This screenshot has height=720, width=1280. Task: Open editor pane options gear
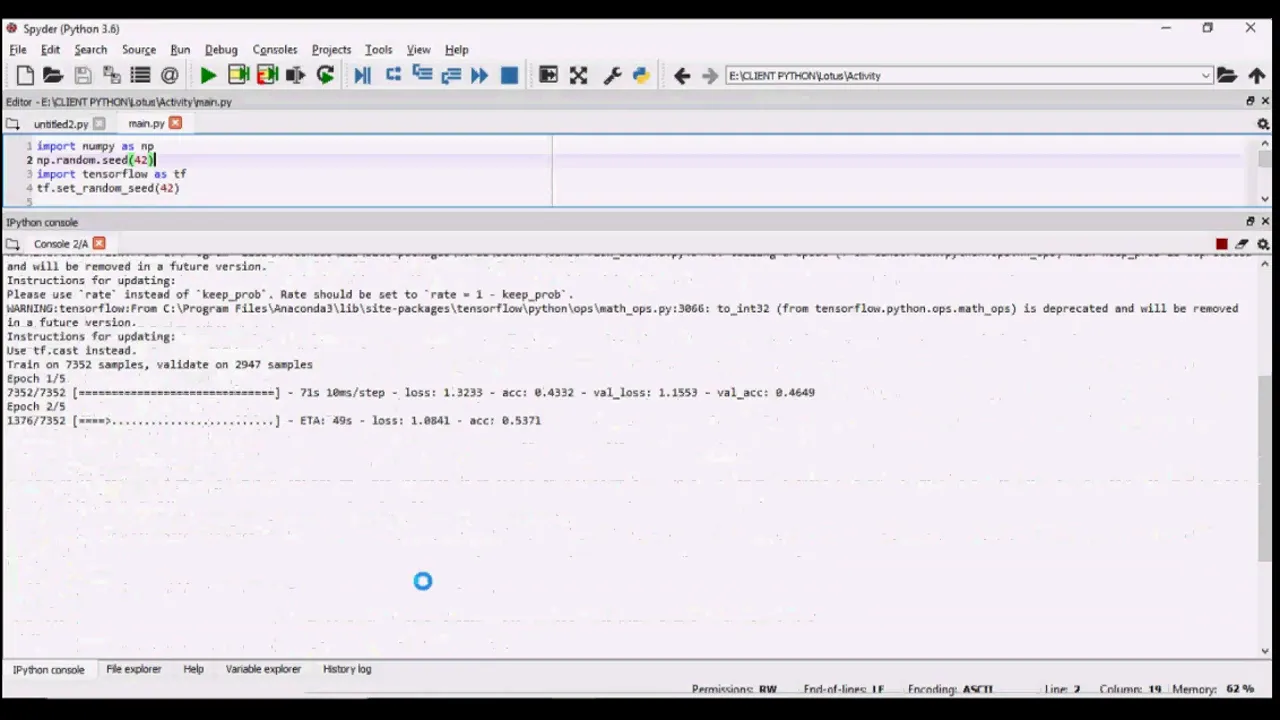pos(1263,124)
